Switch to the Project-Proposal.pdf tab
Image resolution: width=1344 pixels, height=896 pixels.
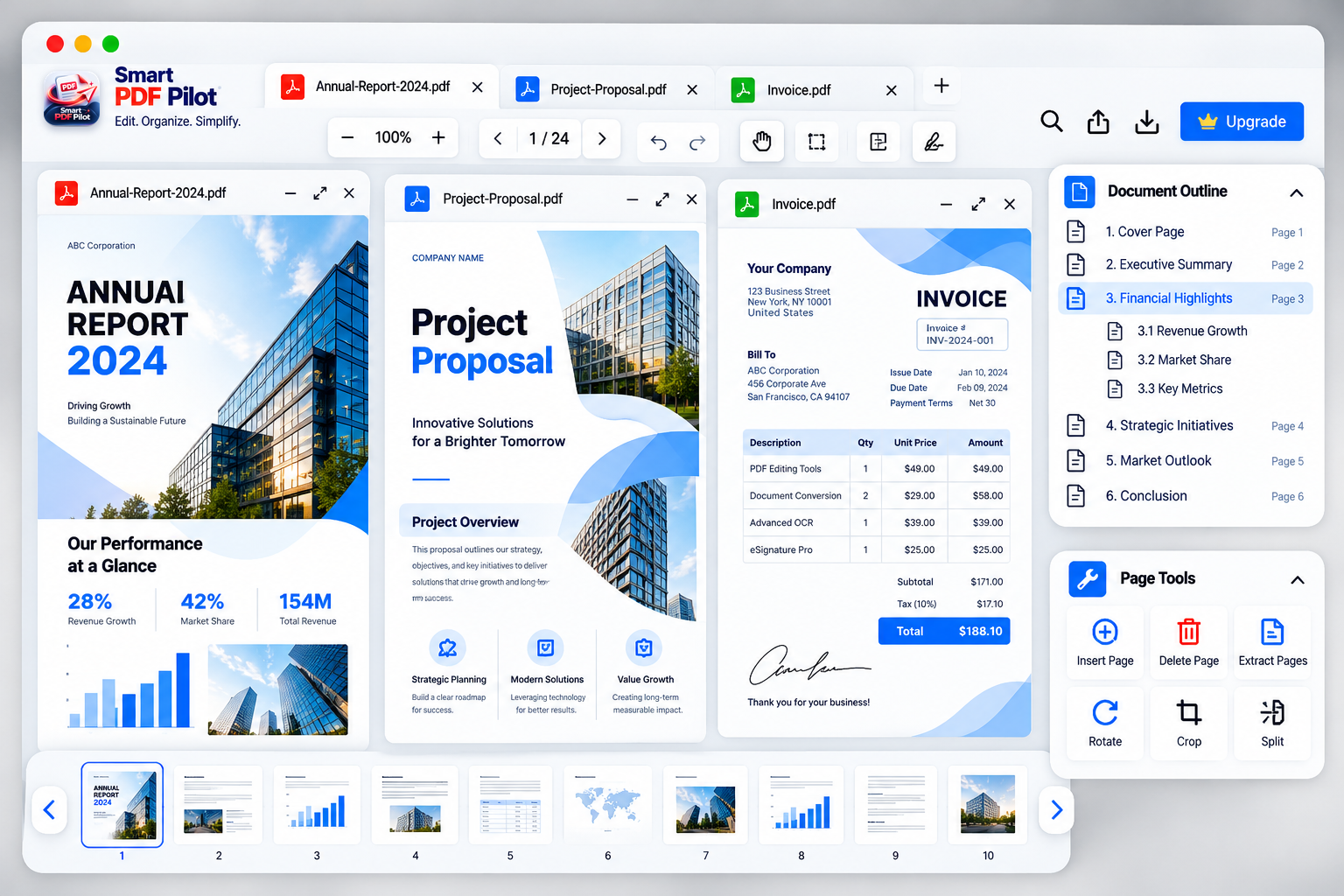(x=608, y=89)
